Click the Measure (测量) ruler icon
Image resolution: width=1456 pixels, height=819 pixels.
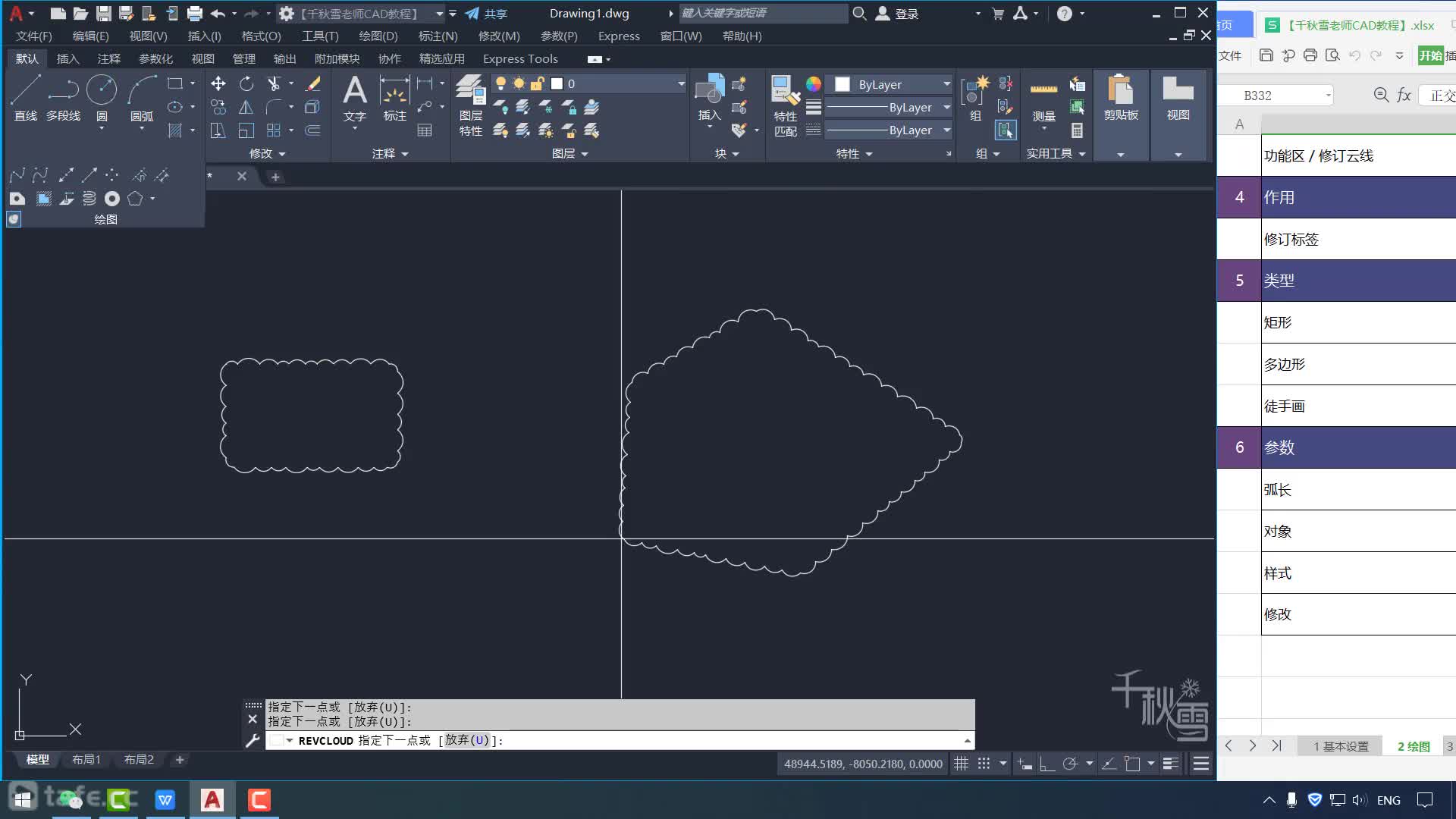pos(1043,99)
